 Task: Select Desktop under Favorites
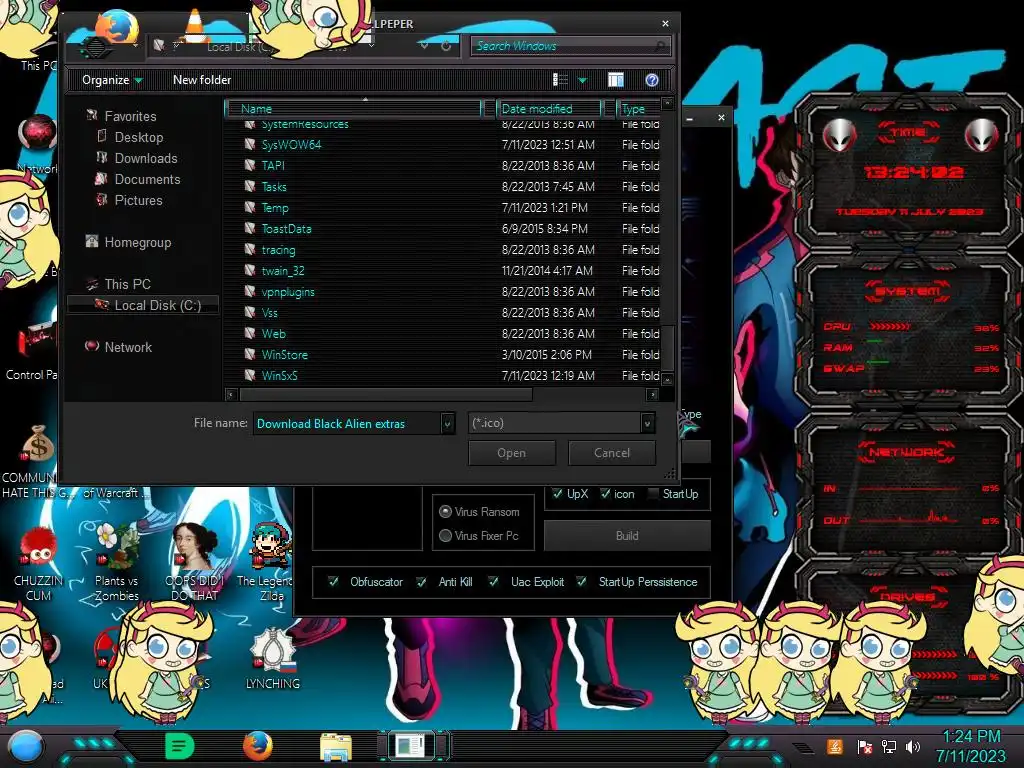tap(138, 137)
